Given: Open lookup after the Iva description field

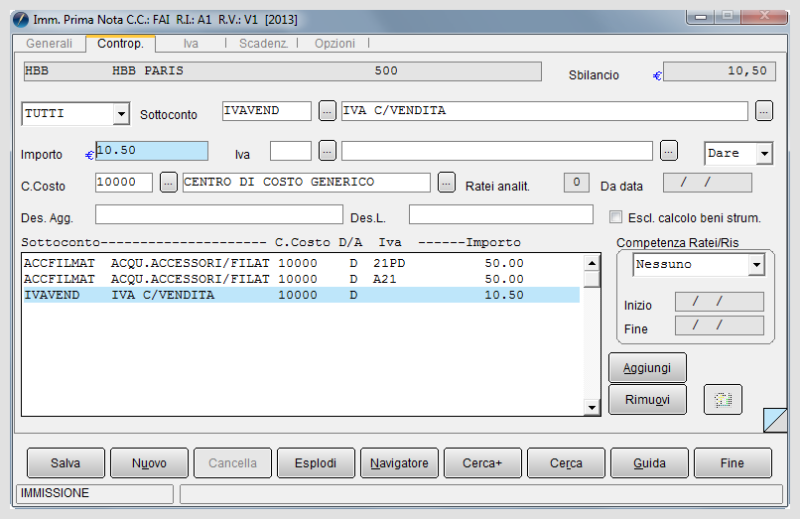Looking at the screenshot, I should coord(668,151).
